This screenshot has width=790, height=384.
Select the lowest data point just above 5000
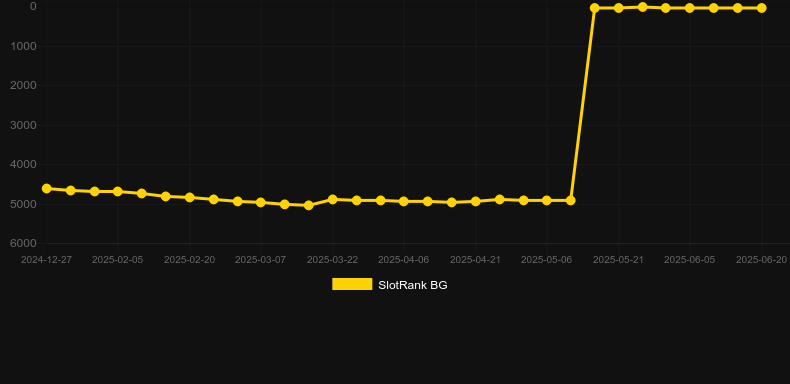(x=309, y=206)
